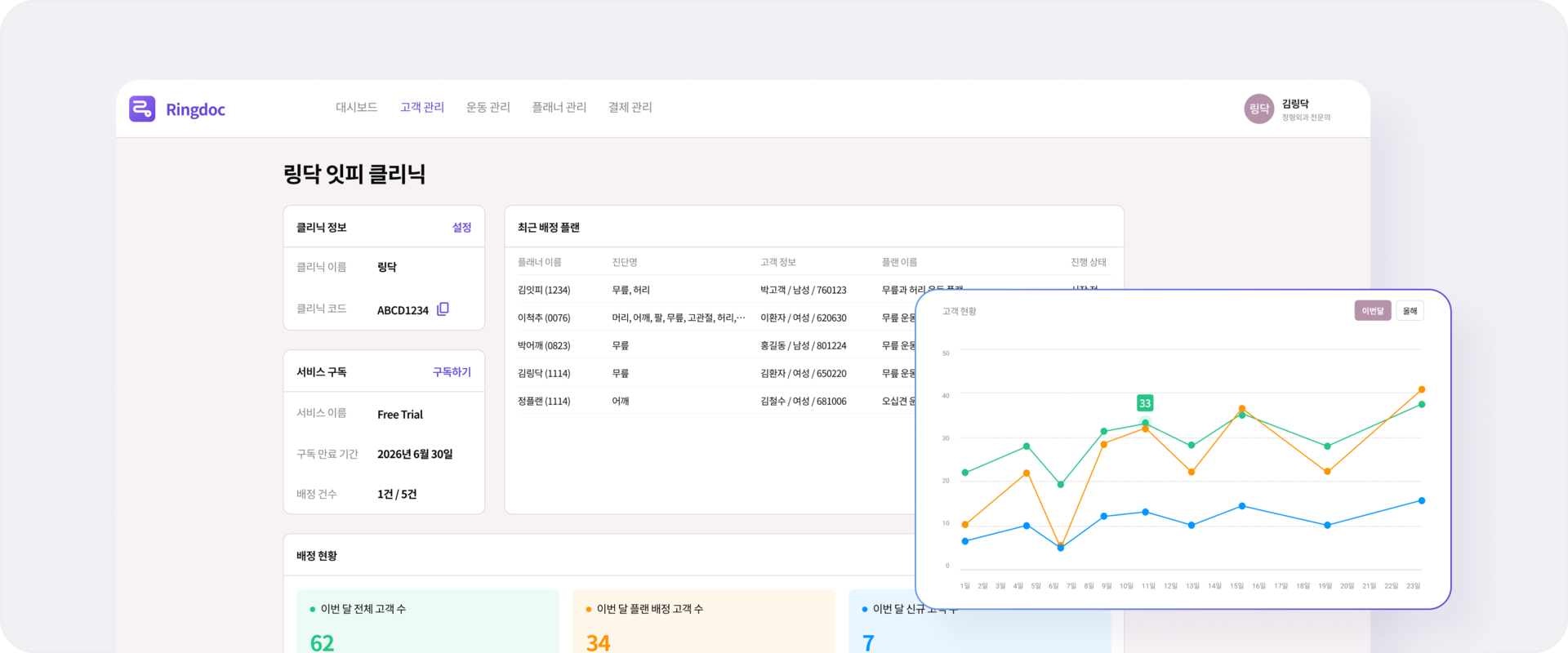1568x653 pixels.
Task: Open the 운동 관리 menu
Action: point(488,108)
